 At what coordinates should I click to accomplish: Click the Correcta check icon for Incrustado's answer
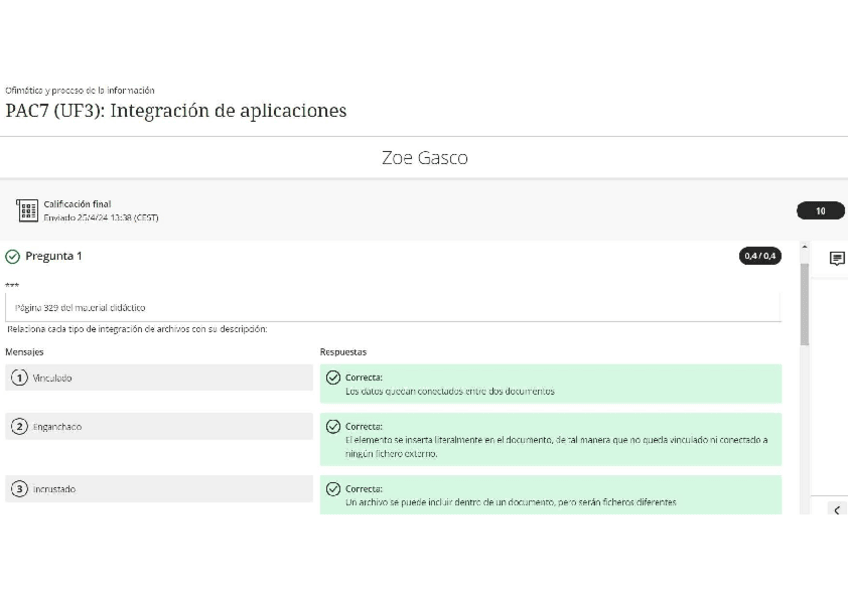[x=334, y=489]
